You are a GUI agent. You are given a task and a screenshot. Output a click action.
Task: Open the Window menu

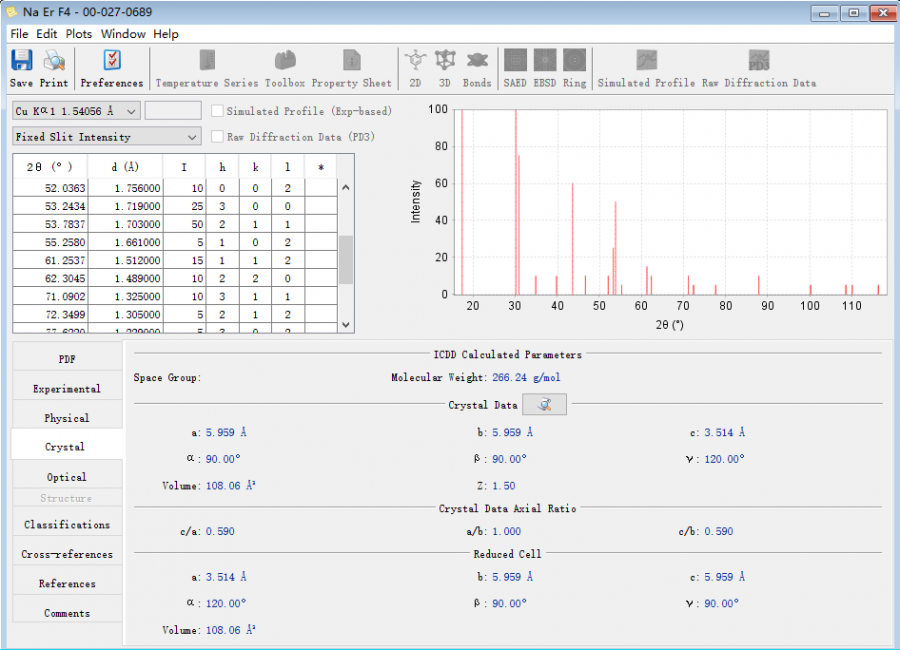pos(123,34)
